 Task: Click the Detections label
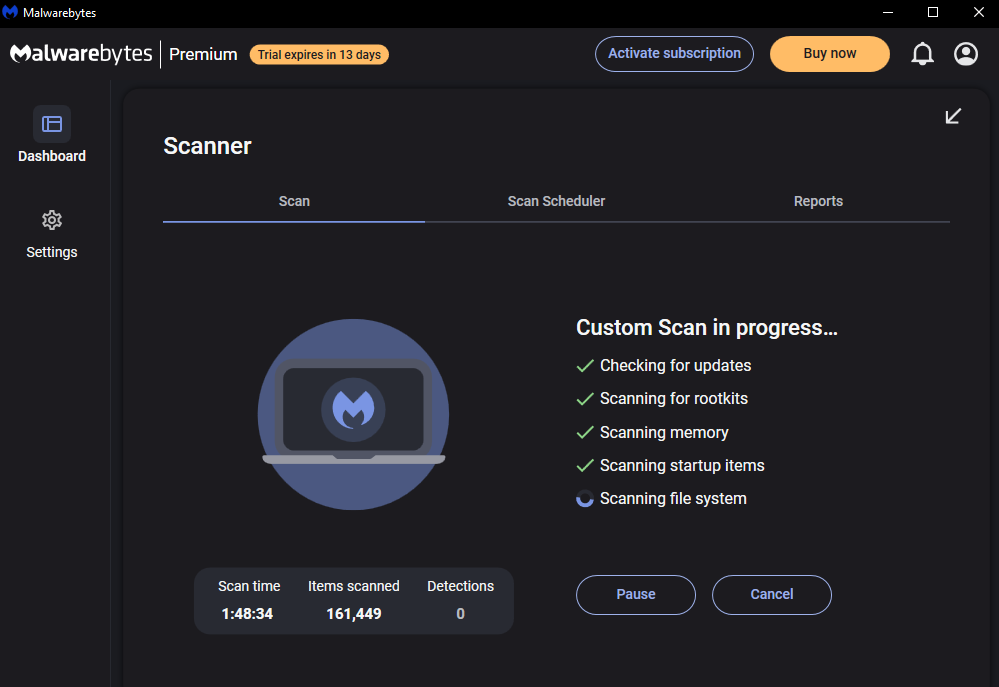point(460,586)
